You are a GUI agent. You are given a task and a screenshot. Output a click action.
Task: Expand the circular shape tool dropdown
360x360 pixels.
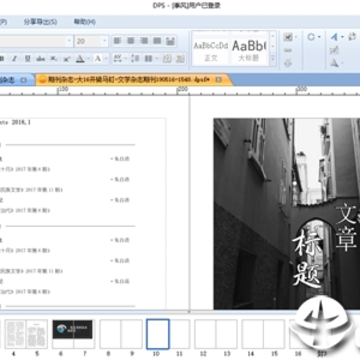(x=319, y=37)
